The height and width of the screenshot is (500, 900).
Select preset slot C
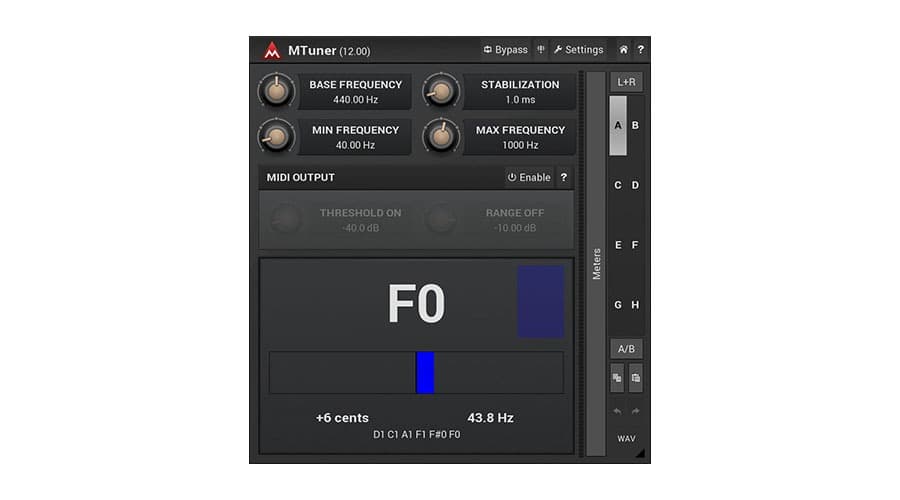618,185
